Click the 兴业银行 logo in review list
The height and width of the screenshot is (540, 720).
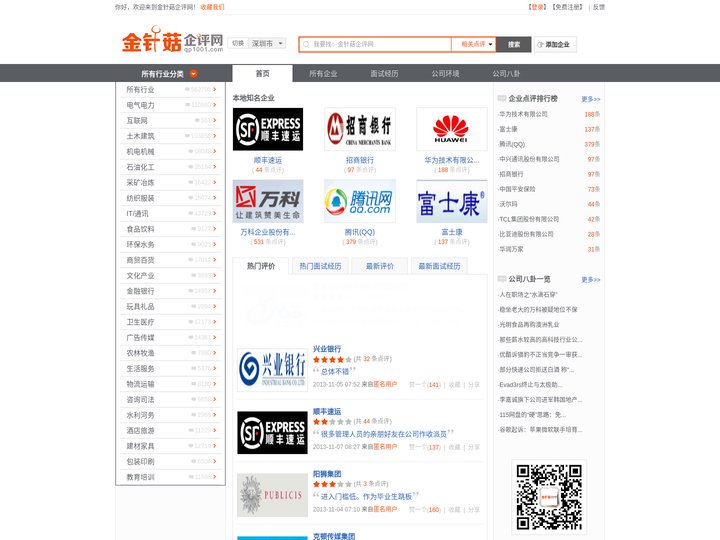[x=272, y=370]
